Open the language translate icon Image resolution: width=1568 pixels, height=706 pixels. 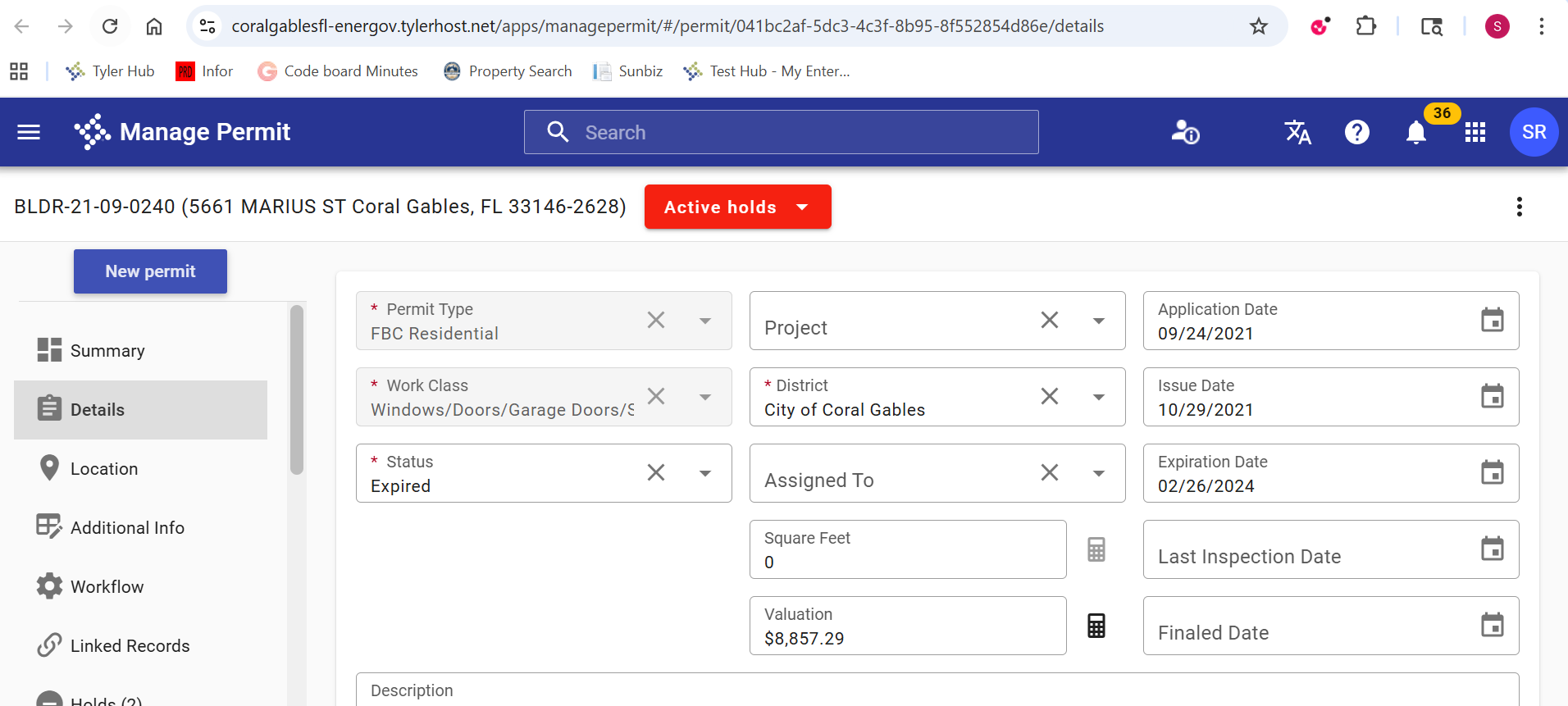click(x=1297, y=132)
